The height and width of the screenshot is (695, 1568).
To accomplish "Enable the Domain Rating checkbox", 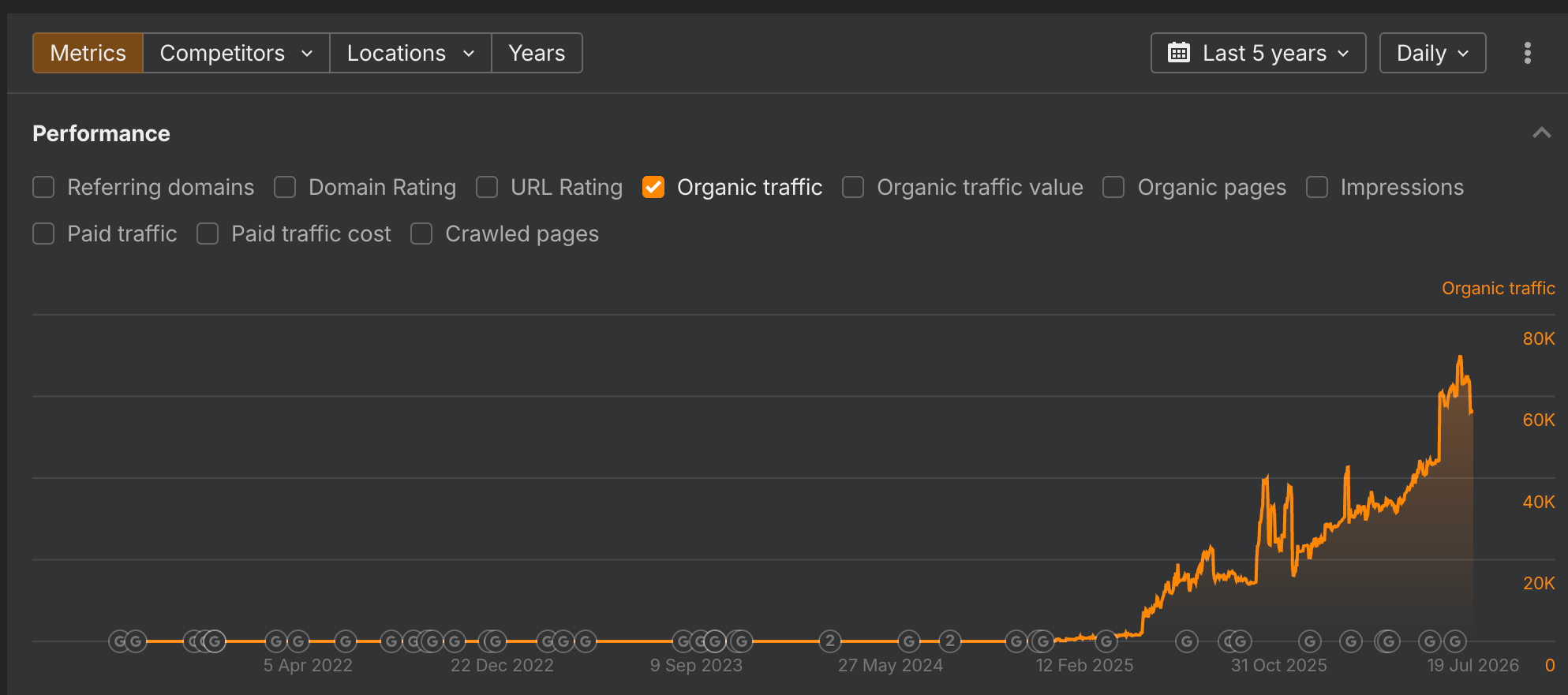I will coord(285,187).
